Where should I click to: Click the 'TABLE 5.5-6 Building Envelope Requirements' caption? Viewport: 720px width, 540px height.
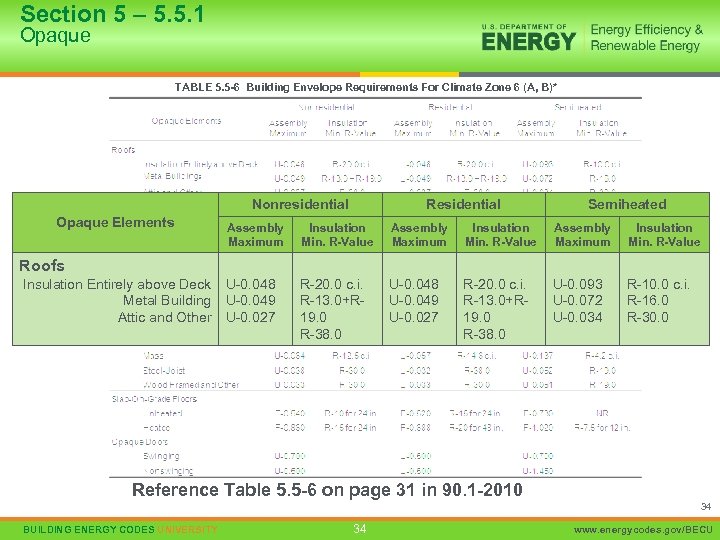pos(366,87)
